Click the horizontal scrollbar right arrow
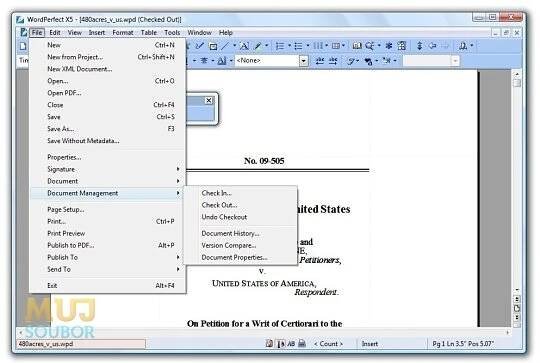Image resolution: width=540 pixels, height=363 pixels. click(508, 332)
